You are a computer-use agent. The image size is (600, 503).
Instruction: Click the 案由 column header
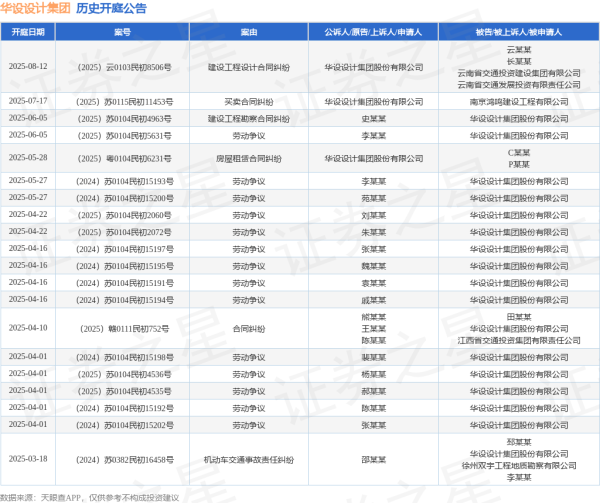pos(249,32)
